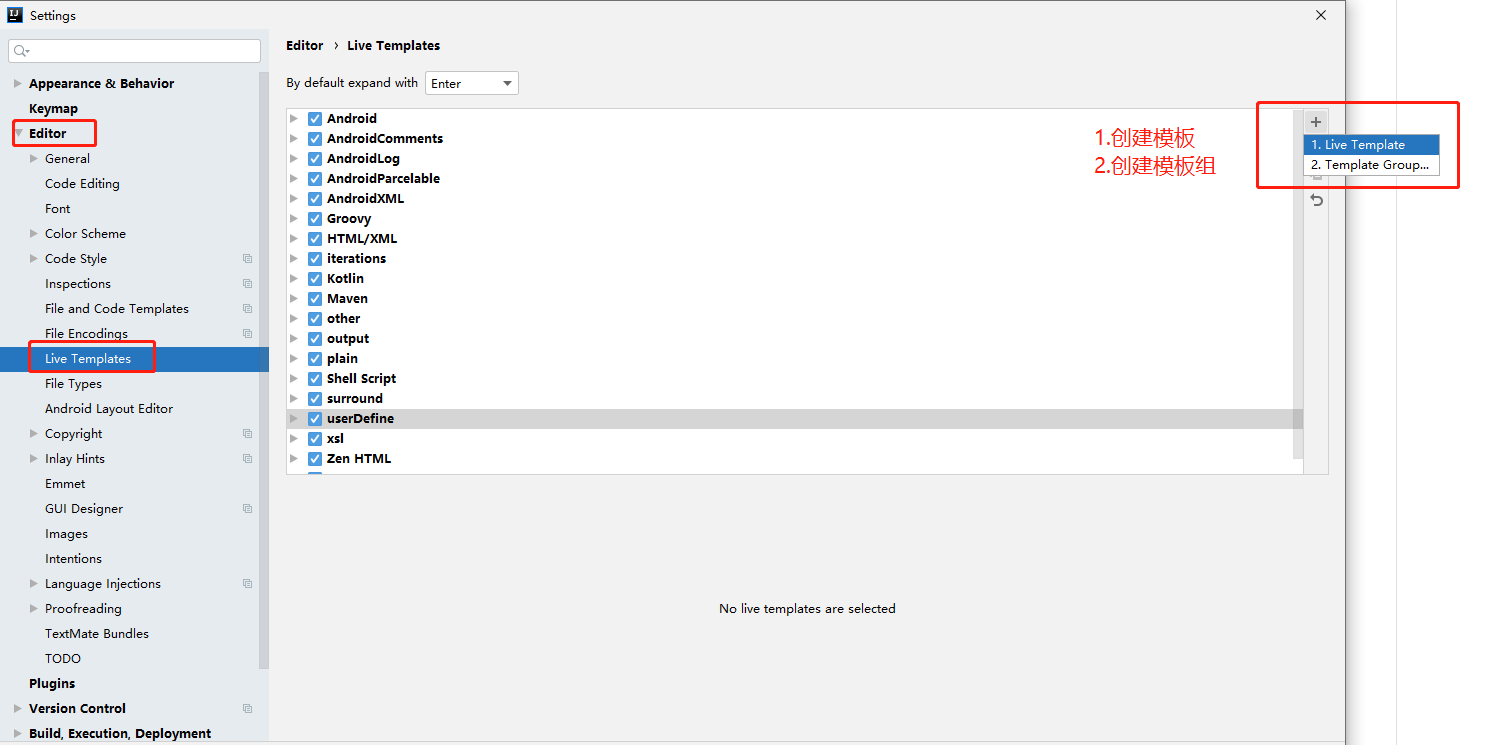Click the magnifier icon in search field
Viewport: 1488px width, 745px height.
point(21,51)
